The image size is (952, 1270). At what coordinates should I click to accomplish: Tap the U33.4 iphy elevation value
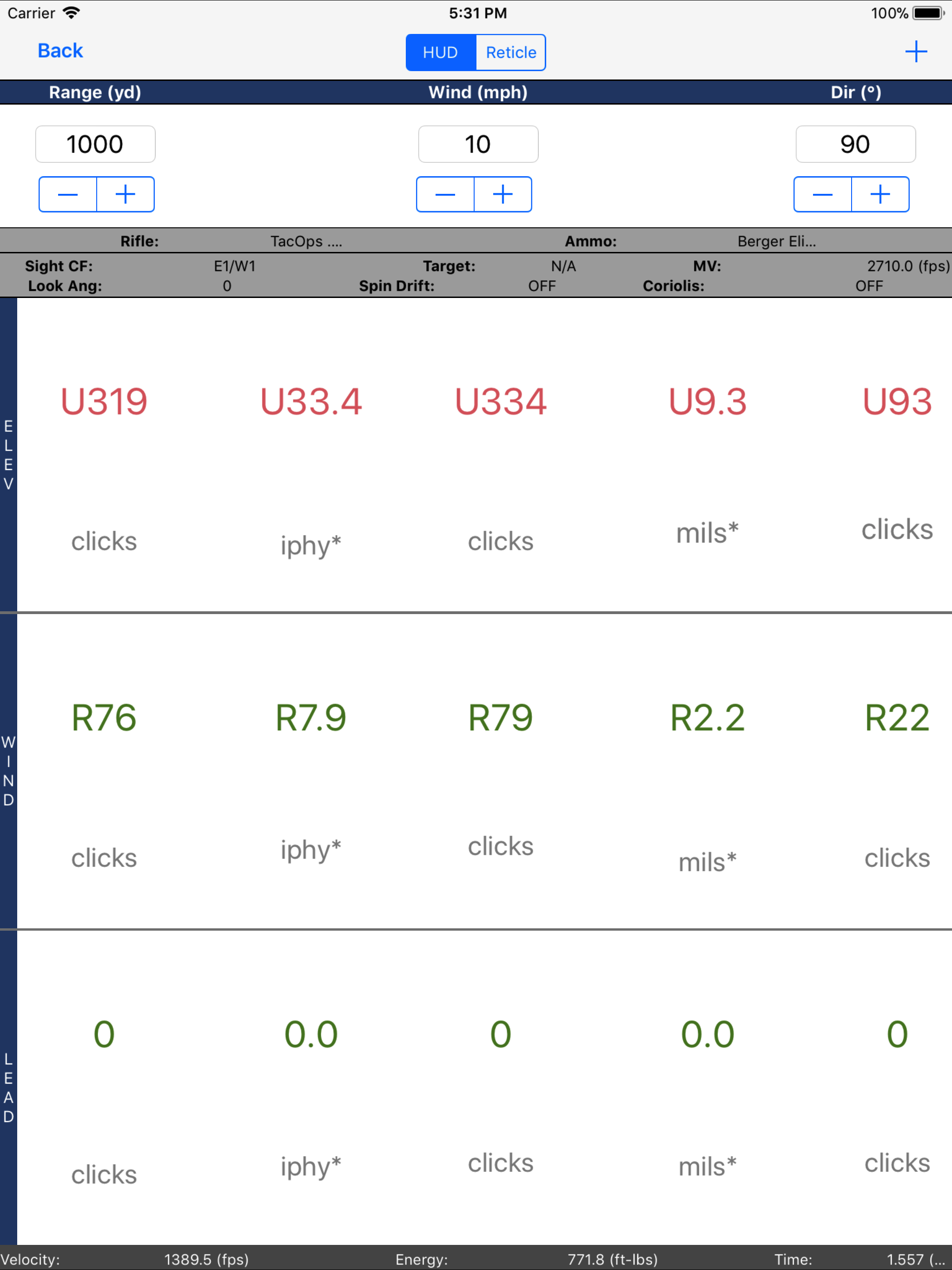click(311, 401)
